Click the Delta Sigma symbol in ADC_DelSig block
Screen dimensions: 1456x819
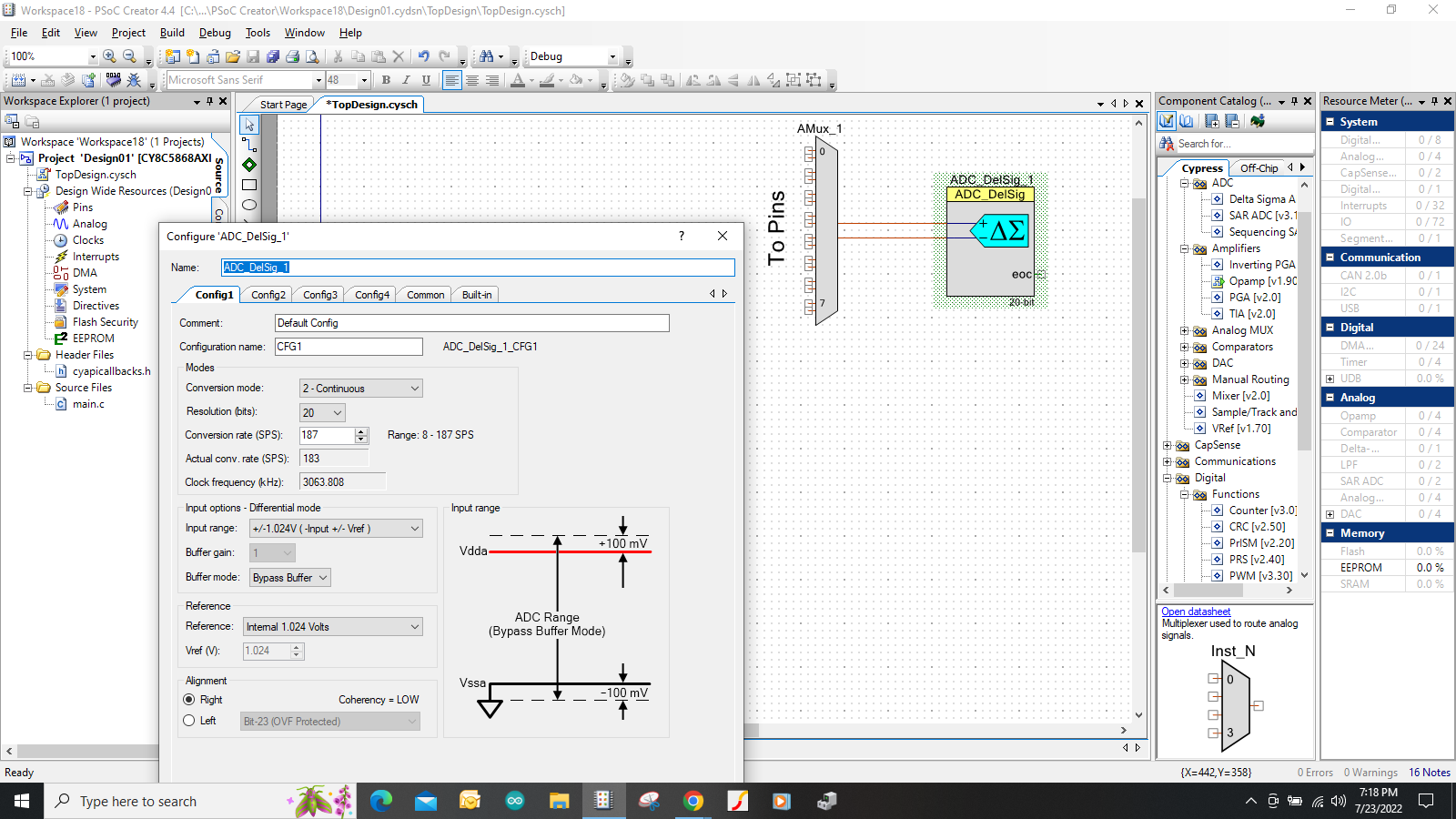tap(999, 230)
